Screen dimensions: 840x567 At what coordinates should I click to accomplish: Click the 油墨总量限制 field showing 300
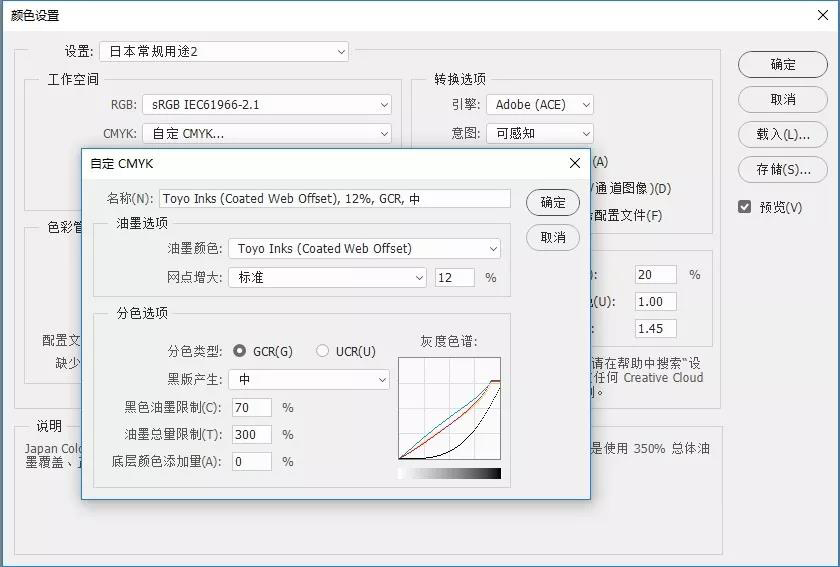tap(252, 435)
